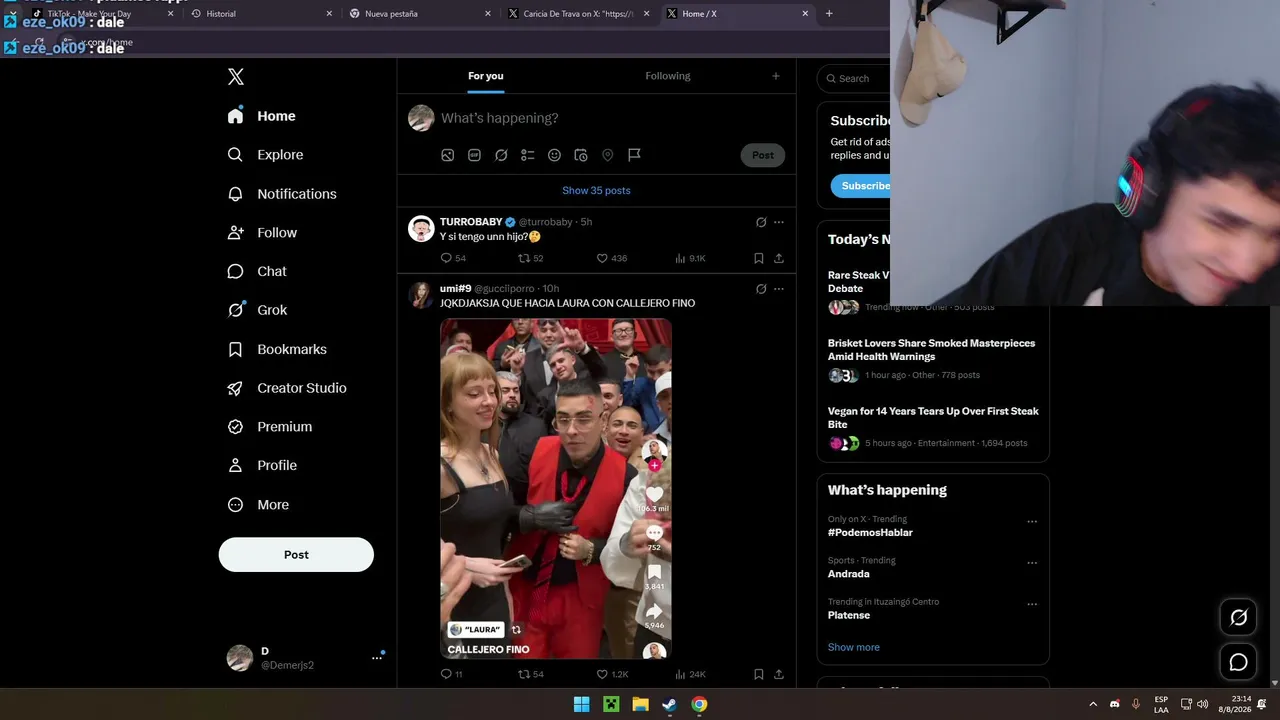The height and width of the screenshot is (720, 1280).
Task: Like TURROBABY's post
Action: pos(612,258)
